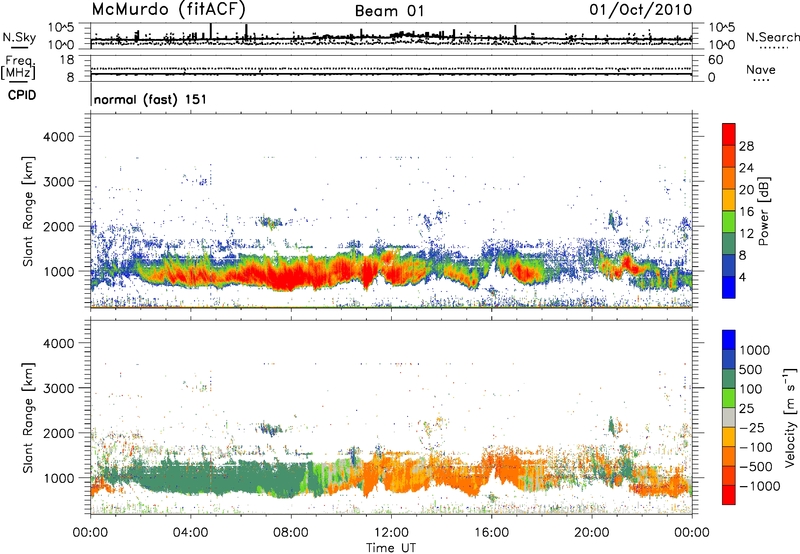Click the Velocity [m s⁻¹] color bar title

pos(790,417)
